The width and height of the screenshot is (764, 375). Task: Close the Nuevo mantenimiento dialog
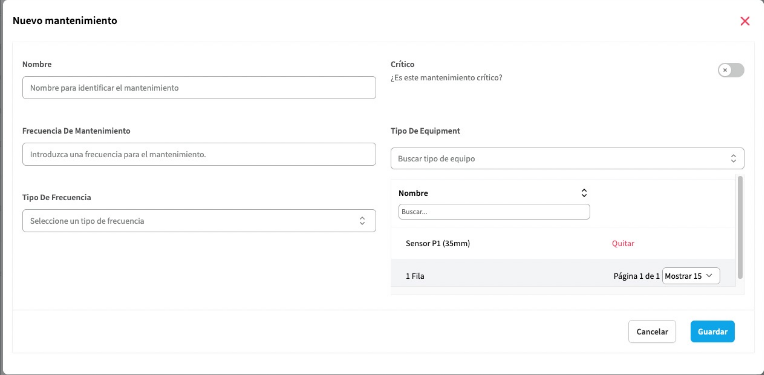tap(745, 21)
